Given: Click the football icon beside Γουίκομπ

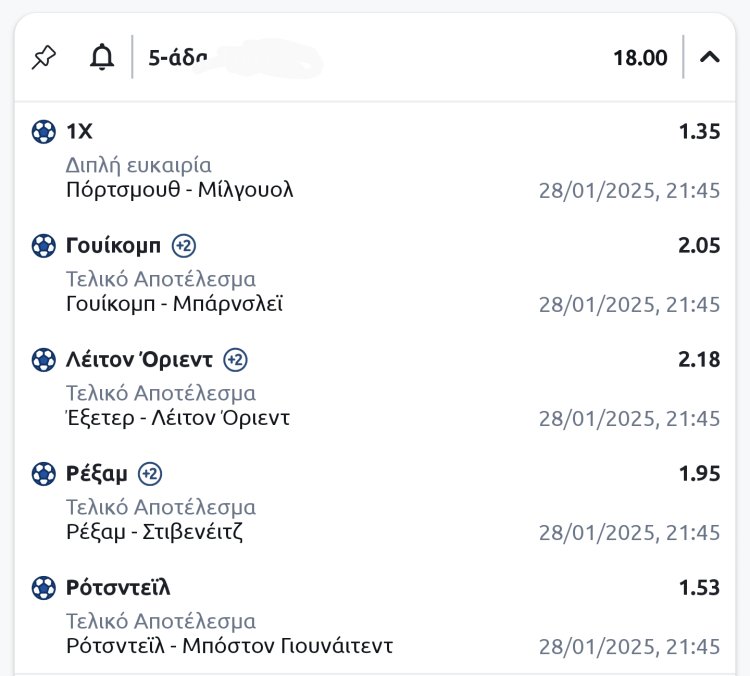Looking at the screenshot, I should [43, 245].
